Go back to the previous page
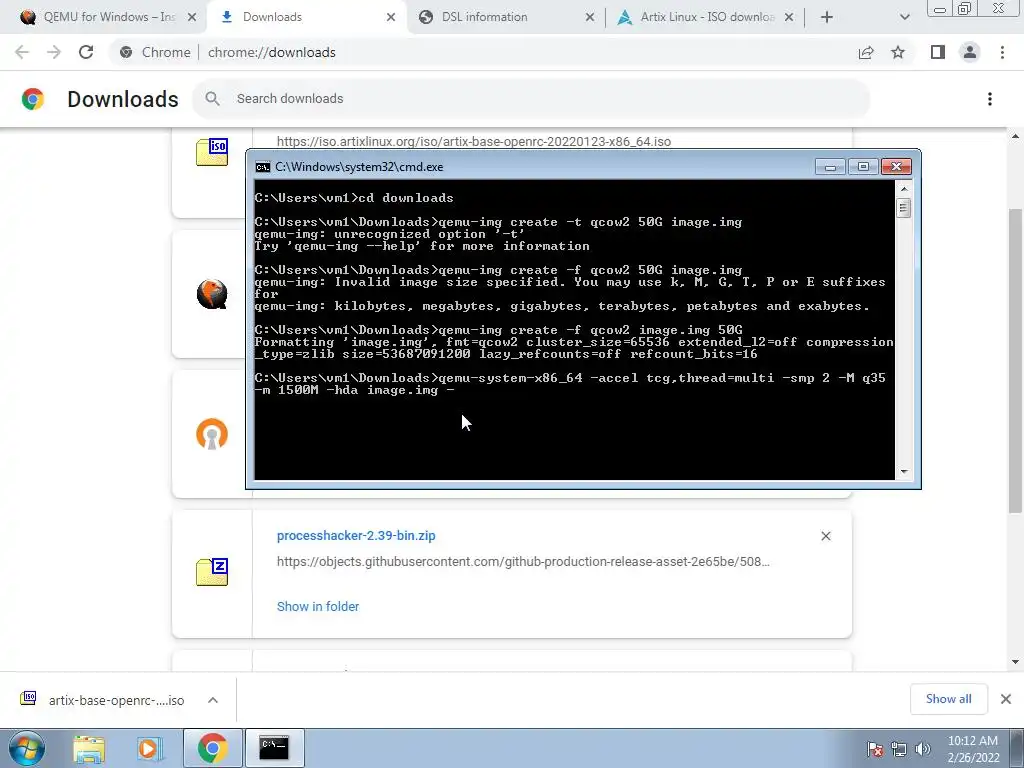Screen dimensions: 1024x768 [22, 52]
